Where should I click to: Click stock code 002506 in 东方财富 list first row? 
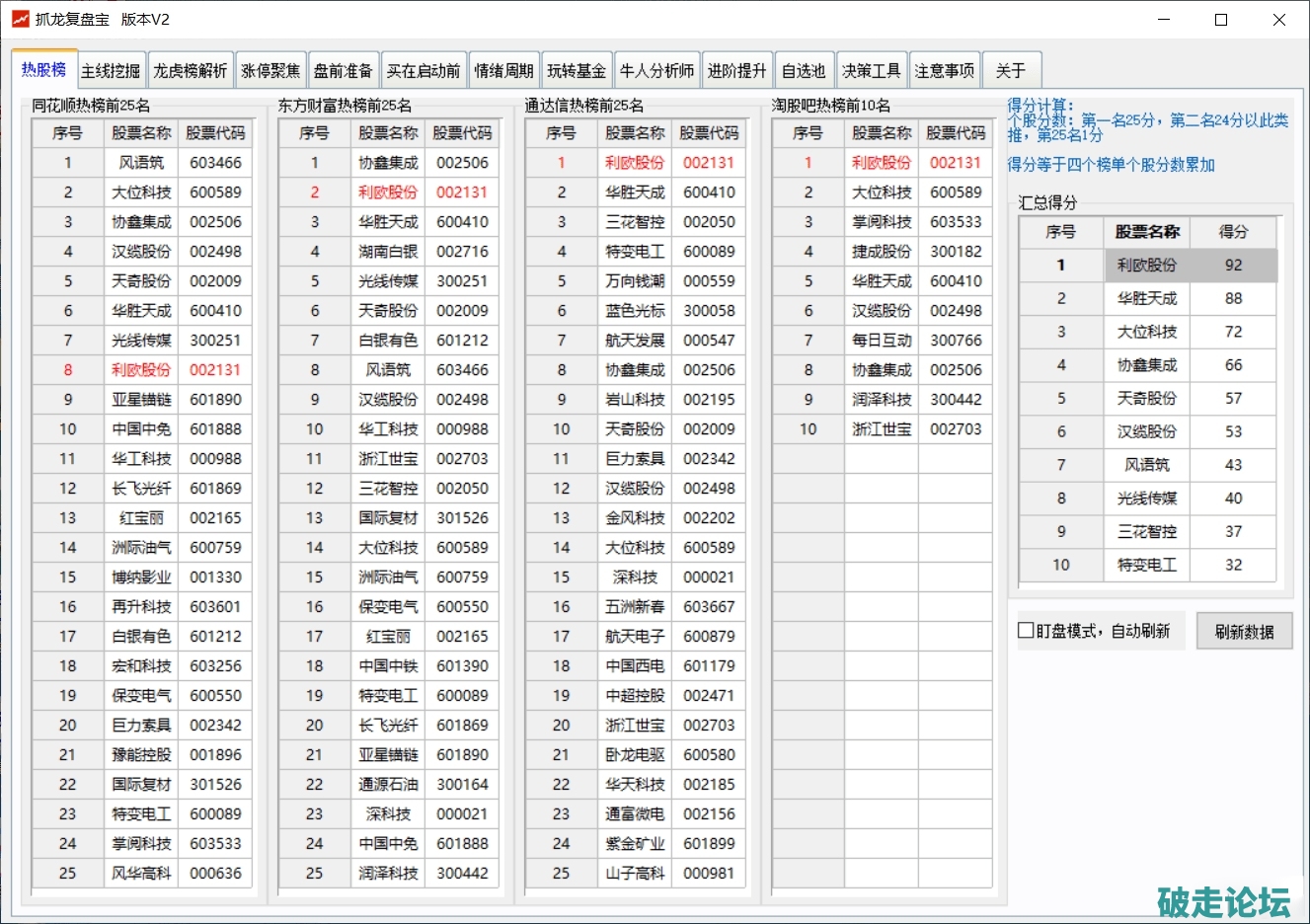point(462,163)
